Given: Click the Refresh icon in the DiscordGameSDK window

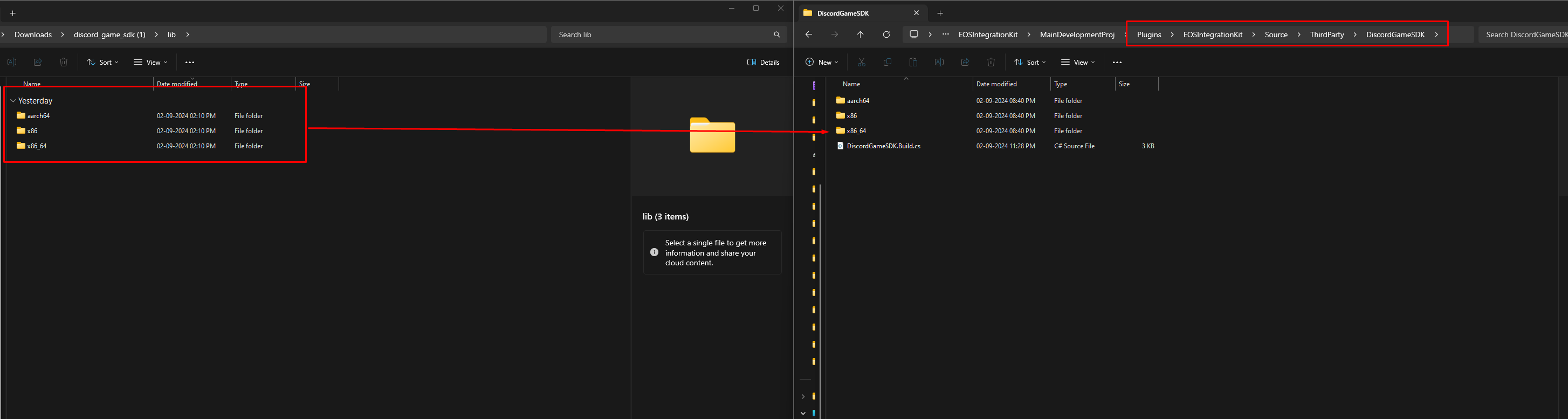Looking at the screenshot, I should tap(886, 35).
